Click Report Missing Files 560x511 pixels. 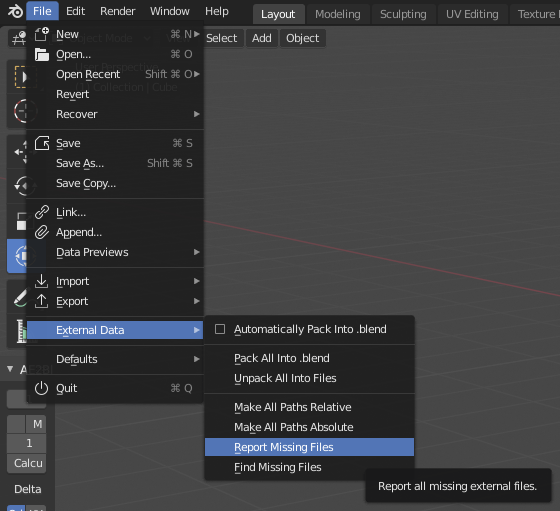point(309,447)
